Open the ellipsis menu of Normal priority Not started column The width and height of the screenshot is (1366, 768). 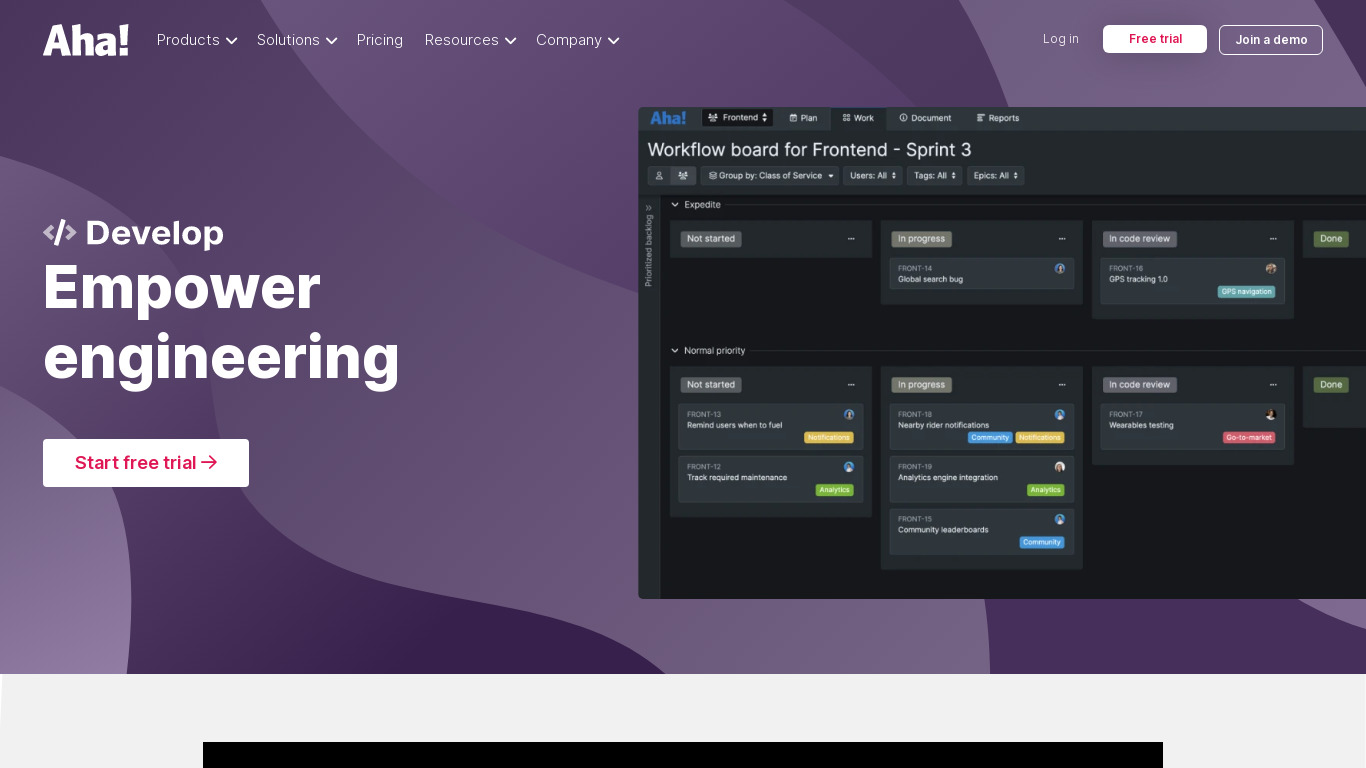[x=851, y=385]
